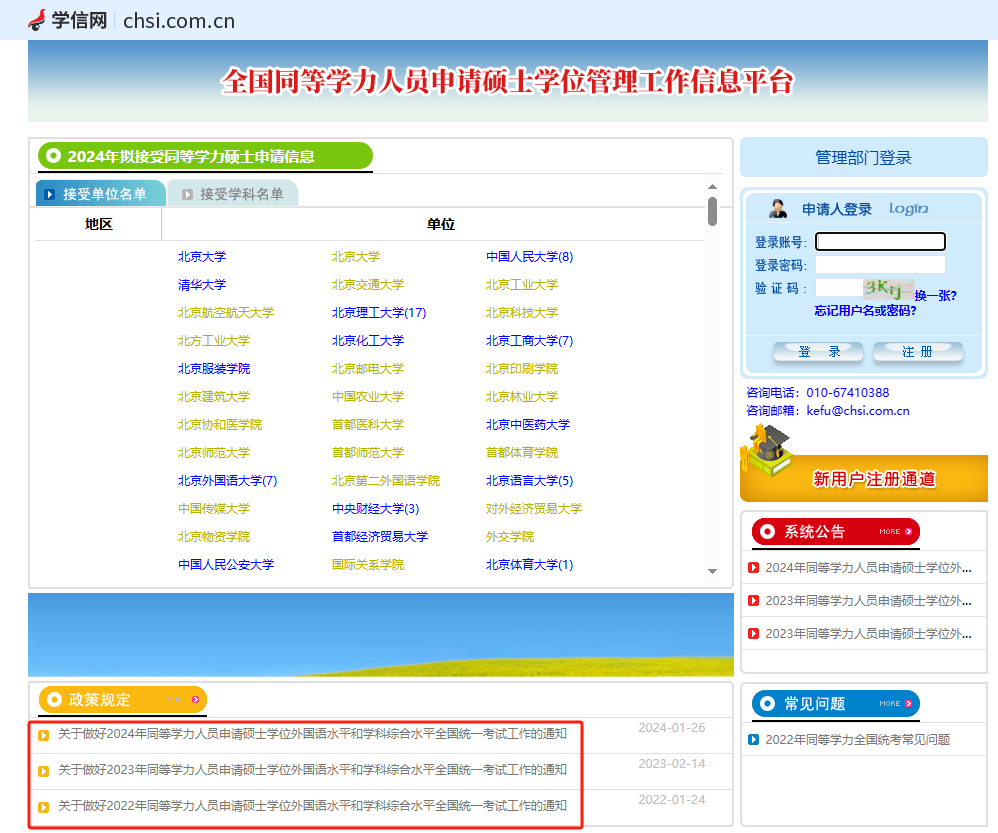
Task: Open 北京语言大学(5) link
Action: coord(529,480)
